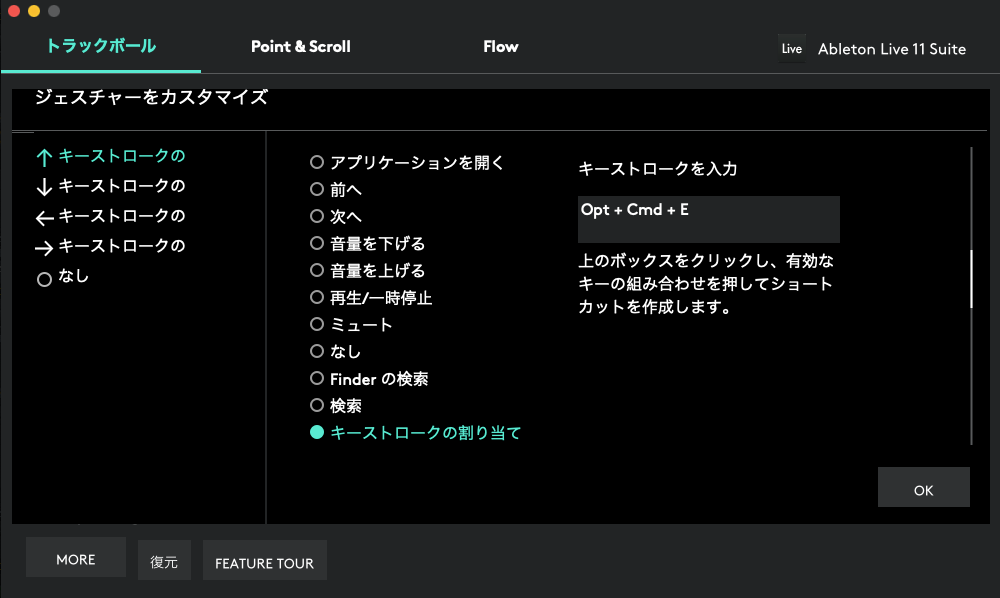The height and width of the screenshot is (598, 1000).
Task: Select Finder の検索 radio option
Action: click(x=317, y=379)
